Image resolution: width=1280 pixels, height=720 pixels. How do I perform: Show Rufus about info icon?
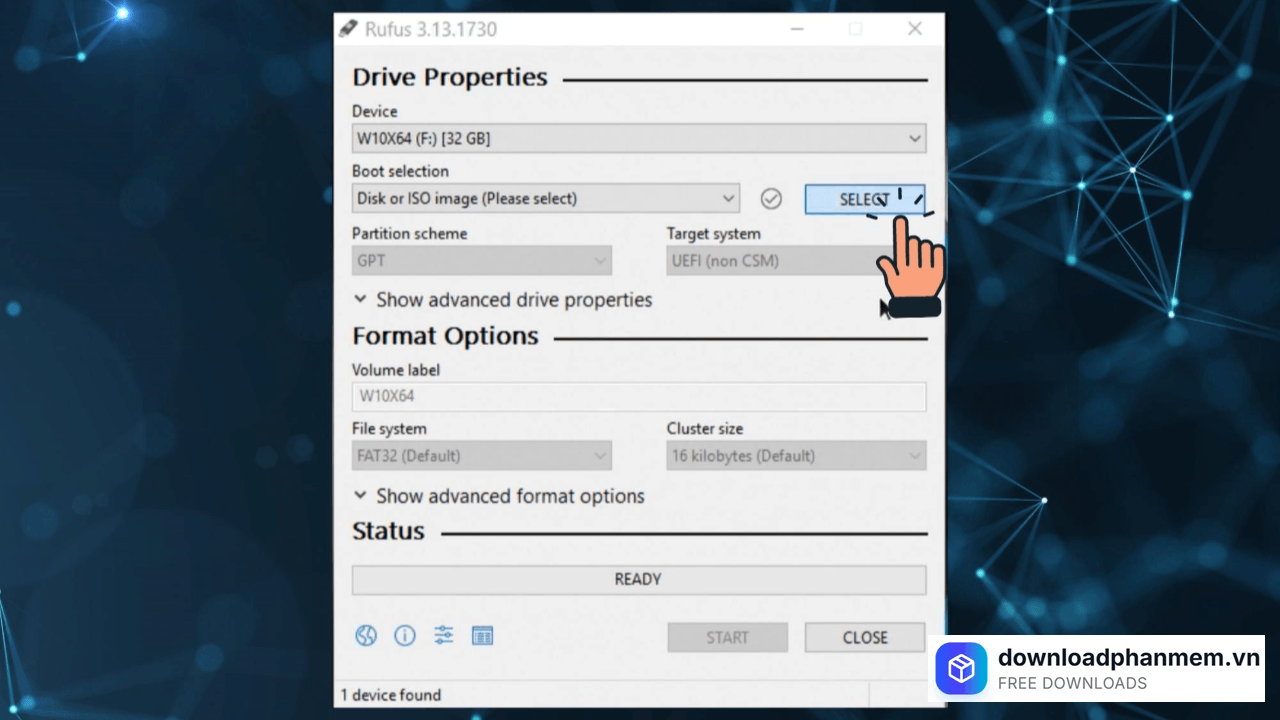[x=404, y=636]
